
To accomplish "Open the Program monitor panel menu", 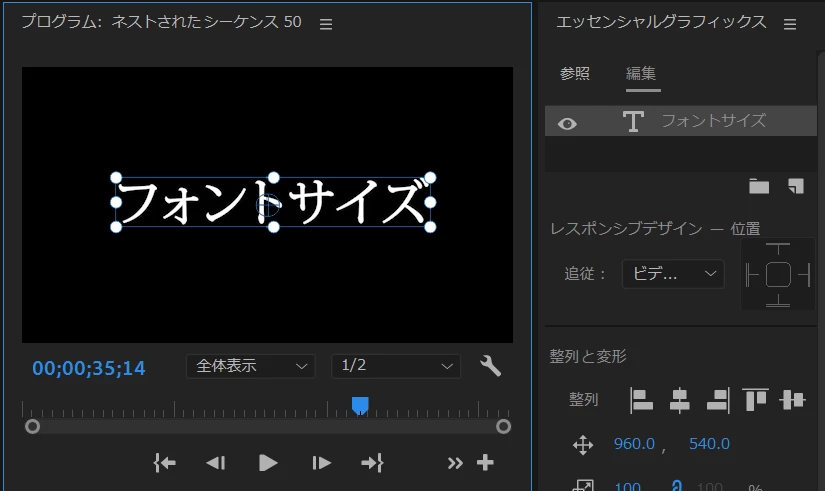I will [x=326, y=24].
